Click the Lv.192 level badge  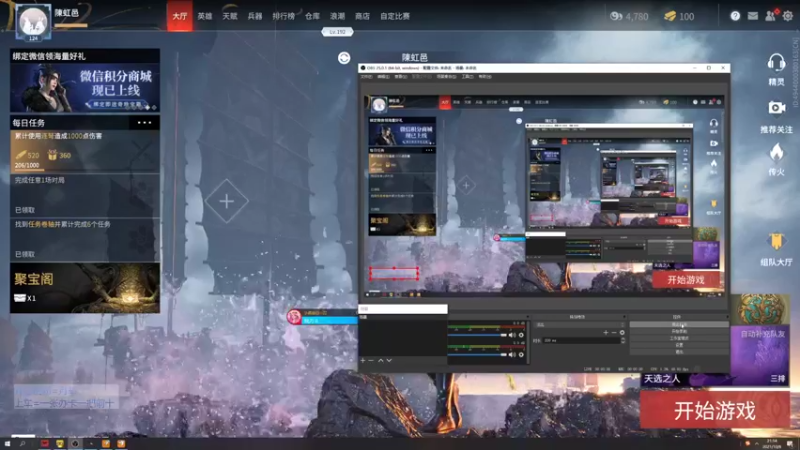337,32
